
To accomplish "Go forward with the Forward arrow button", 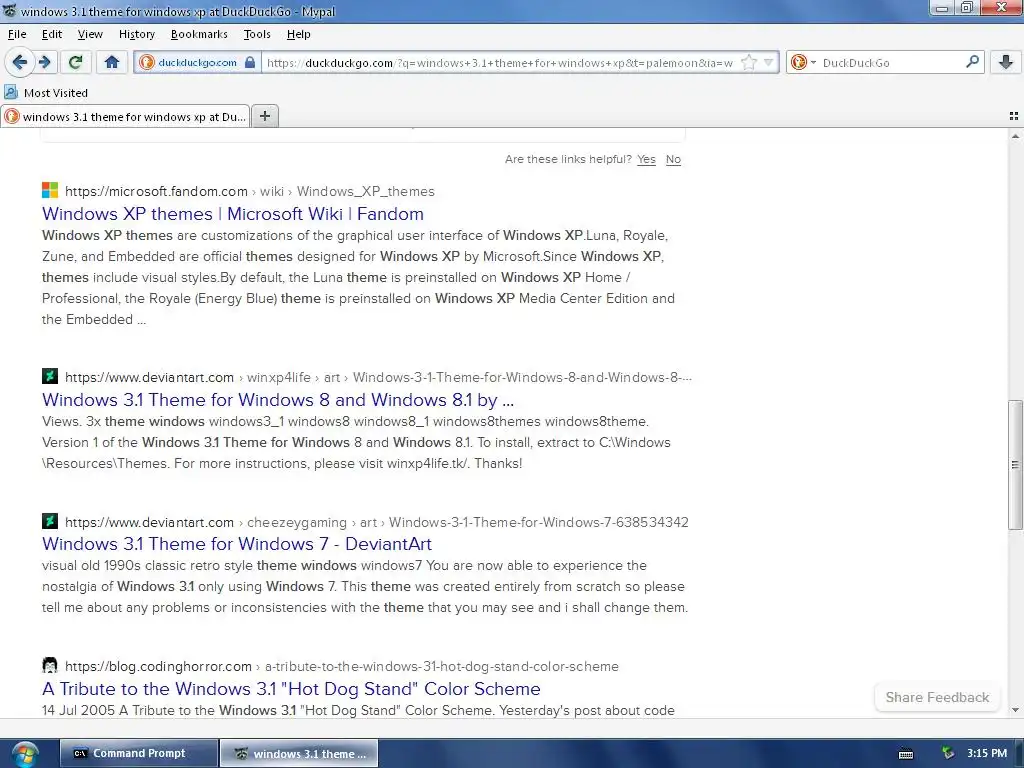I will pyautogui.click(x=44, y=62).
